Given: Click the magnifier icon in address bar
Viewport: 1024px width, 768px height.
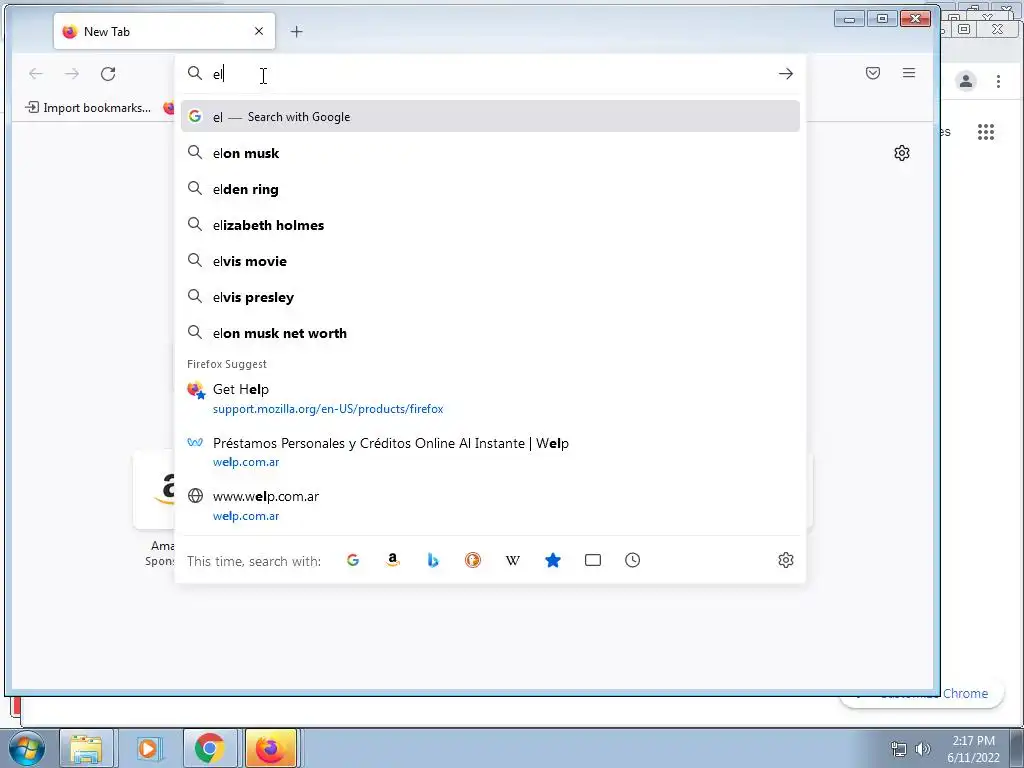Looking at the screenshot, I should pyautogui.click(x=195, y=73).
